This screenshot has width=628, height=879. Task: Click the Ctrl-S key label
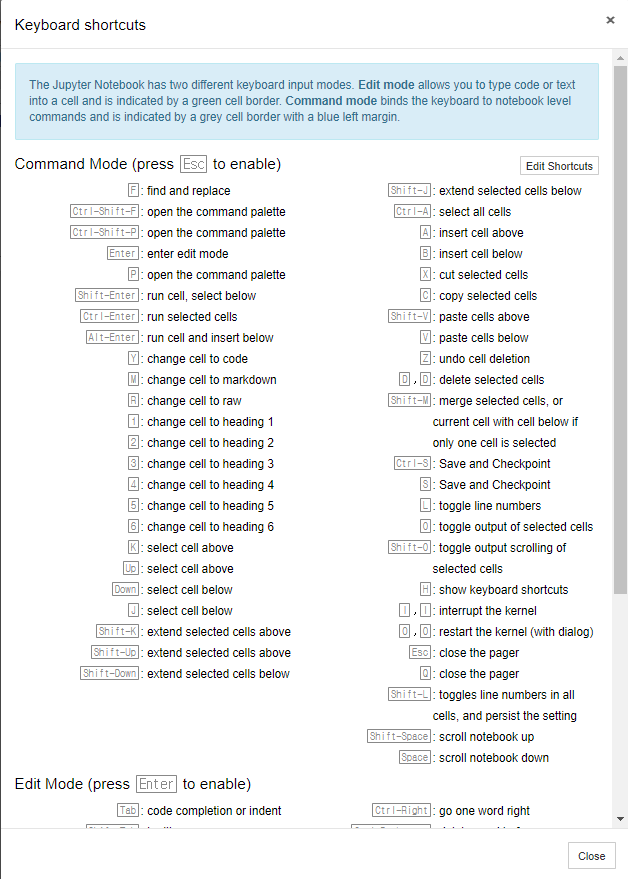pyautogui.click(x=413, y=463)
